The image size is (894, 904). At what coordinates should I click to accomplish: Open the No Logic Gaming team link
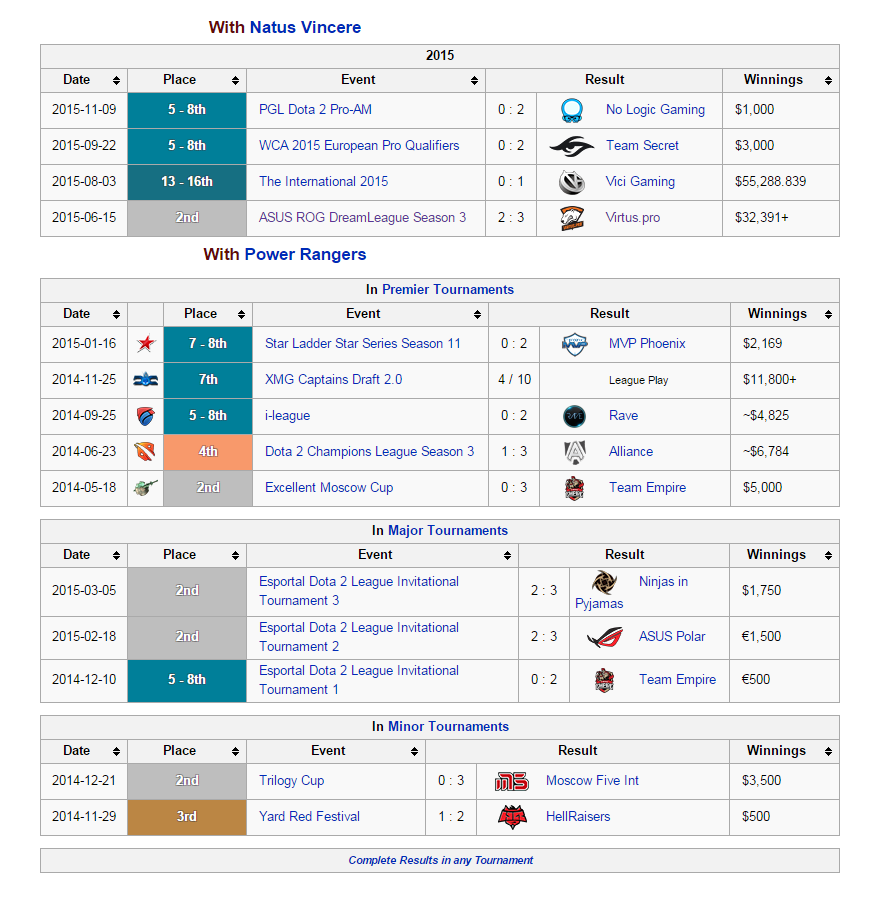click(x=655, y=110)
